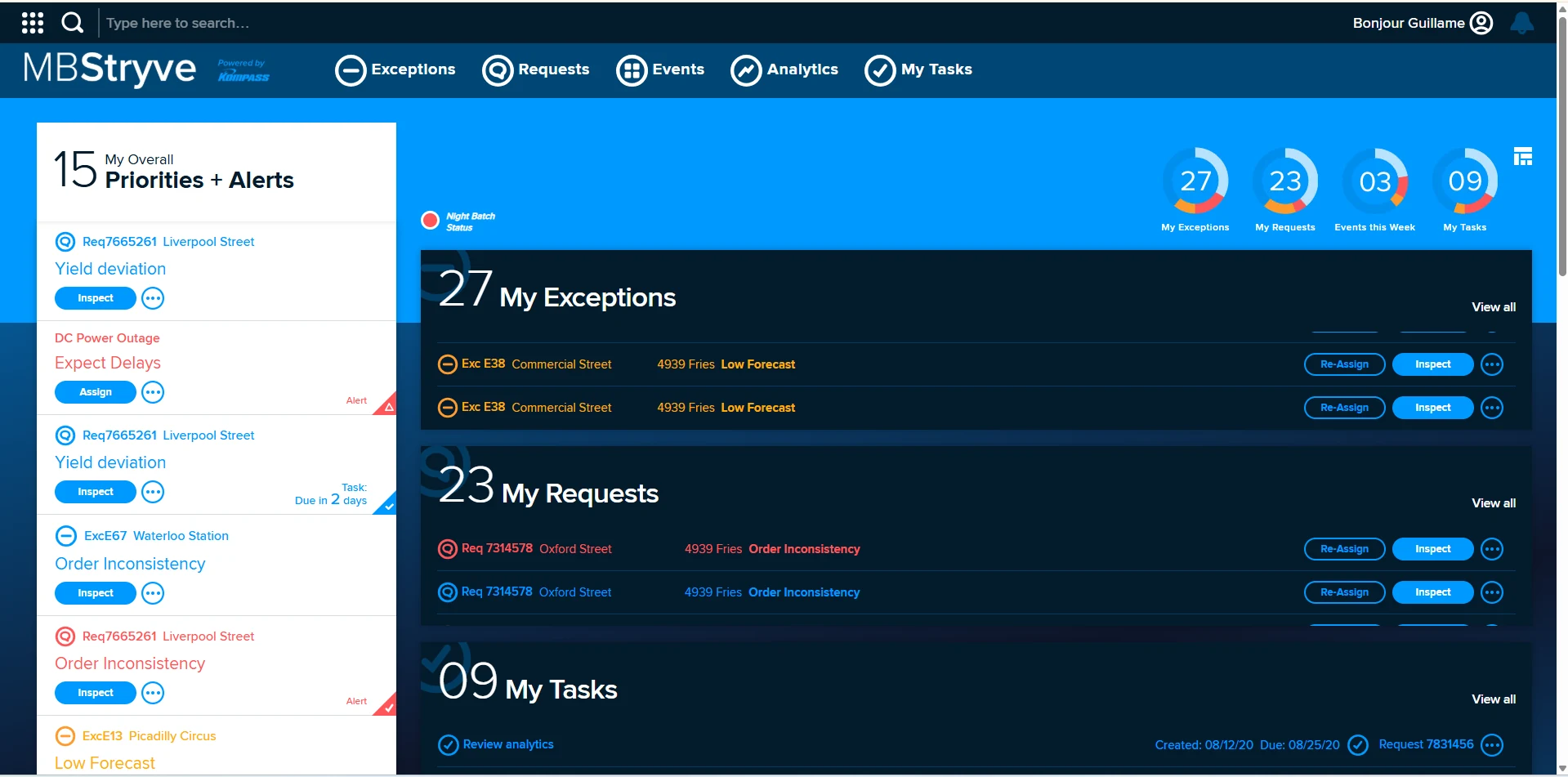View all My Tasks
This screenshot has width=1568, height=777.
click(x=1494, y=699)
